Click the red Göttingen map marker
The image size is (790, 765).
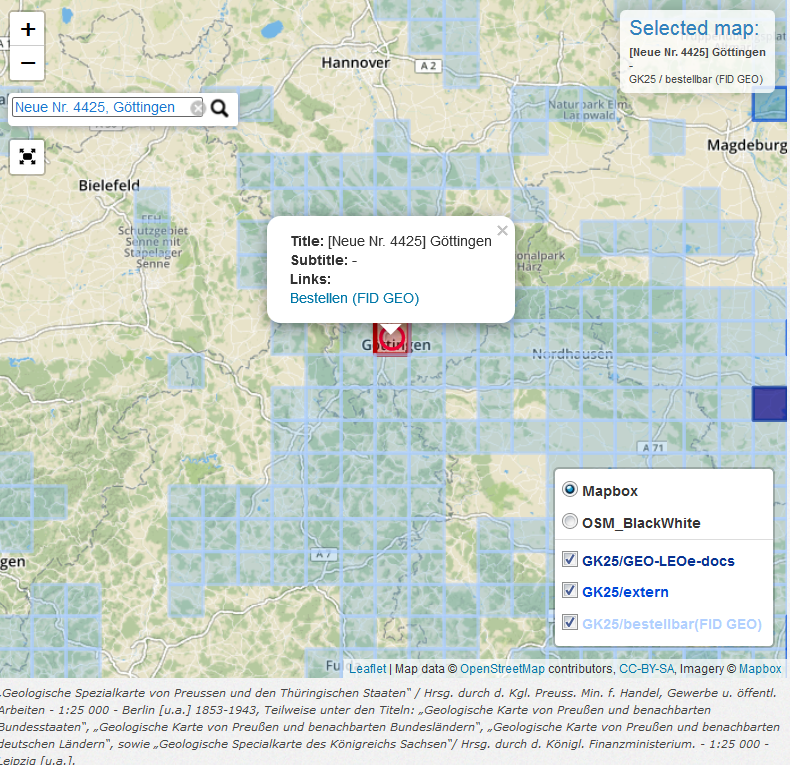[x=390, y=338]
